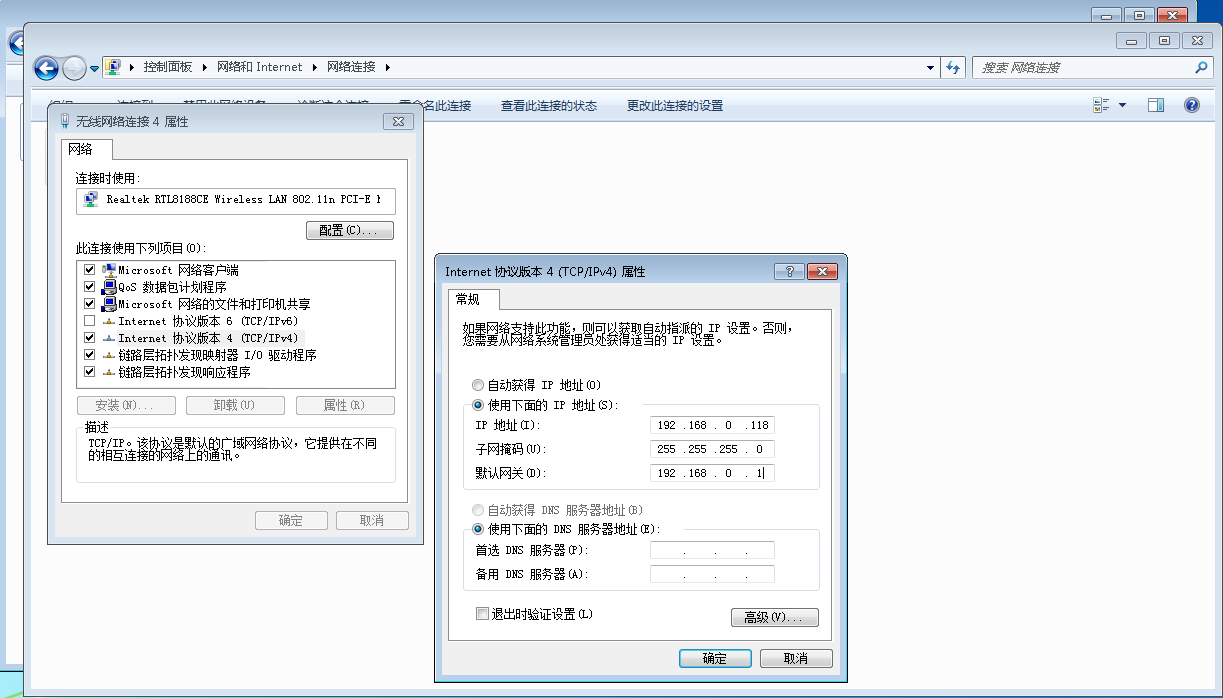The image size is (1223, 698).
Task: Select the Internet 协议版本 6 (TCP/IPv6) row
Action: [208, 321]
